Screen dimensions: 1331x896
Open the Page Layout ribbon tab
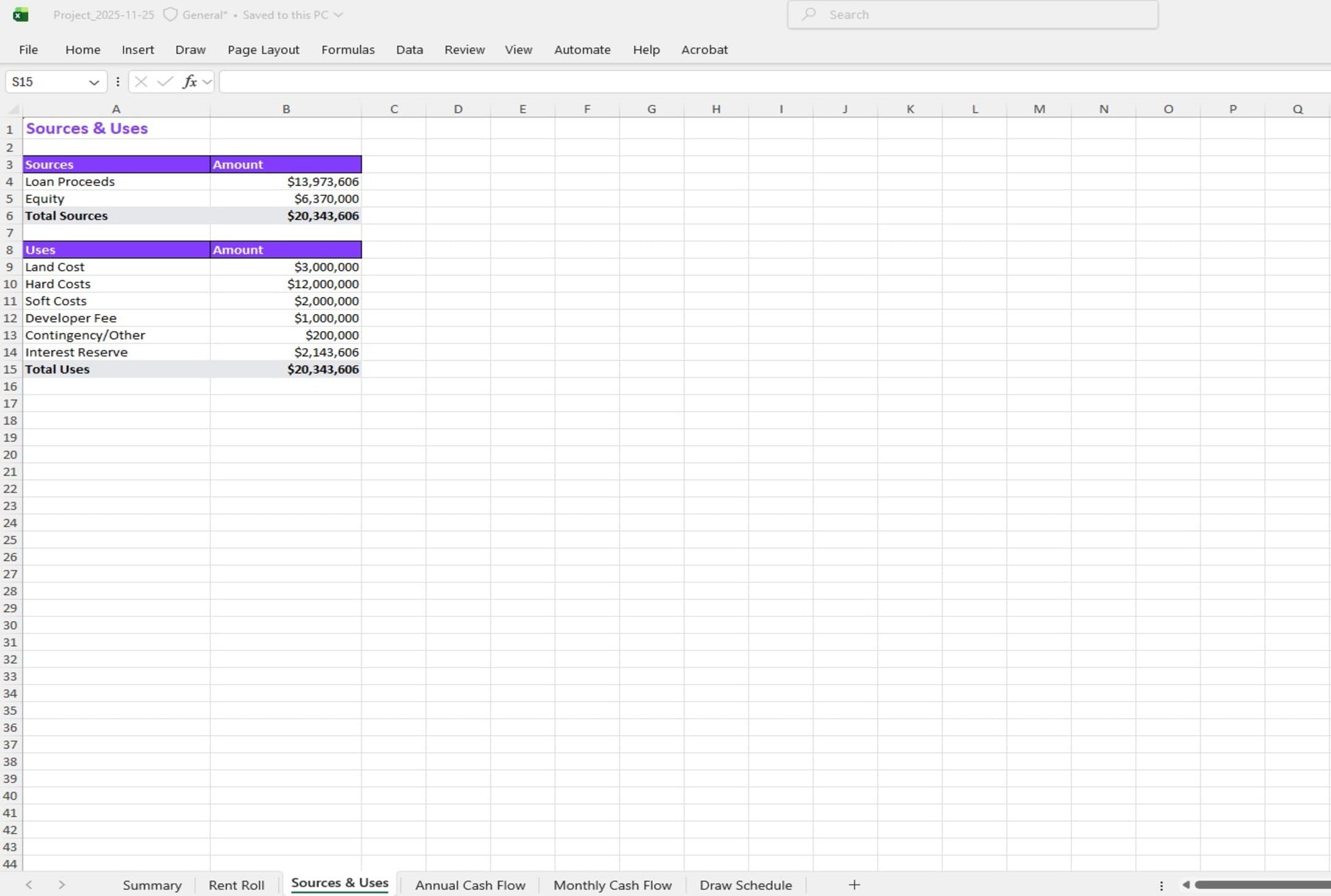coord(263,50)
